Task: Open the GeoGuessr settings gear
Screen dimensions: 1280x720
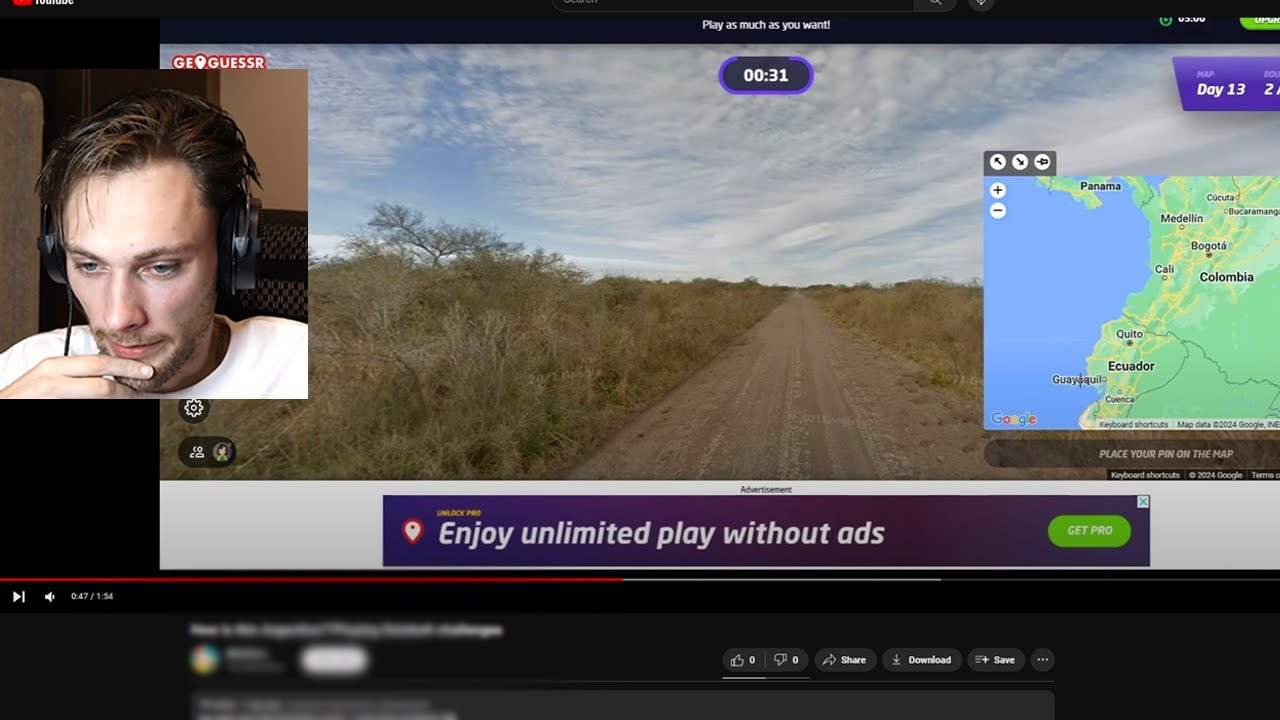Action: point(194,408)
